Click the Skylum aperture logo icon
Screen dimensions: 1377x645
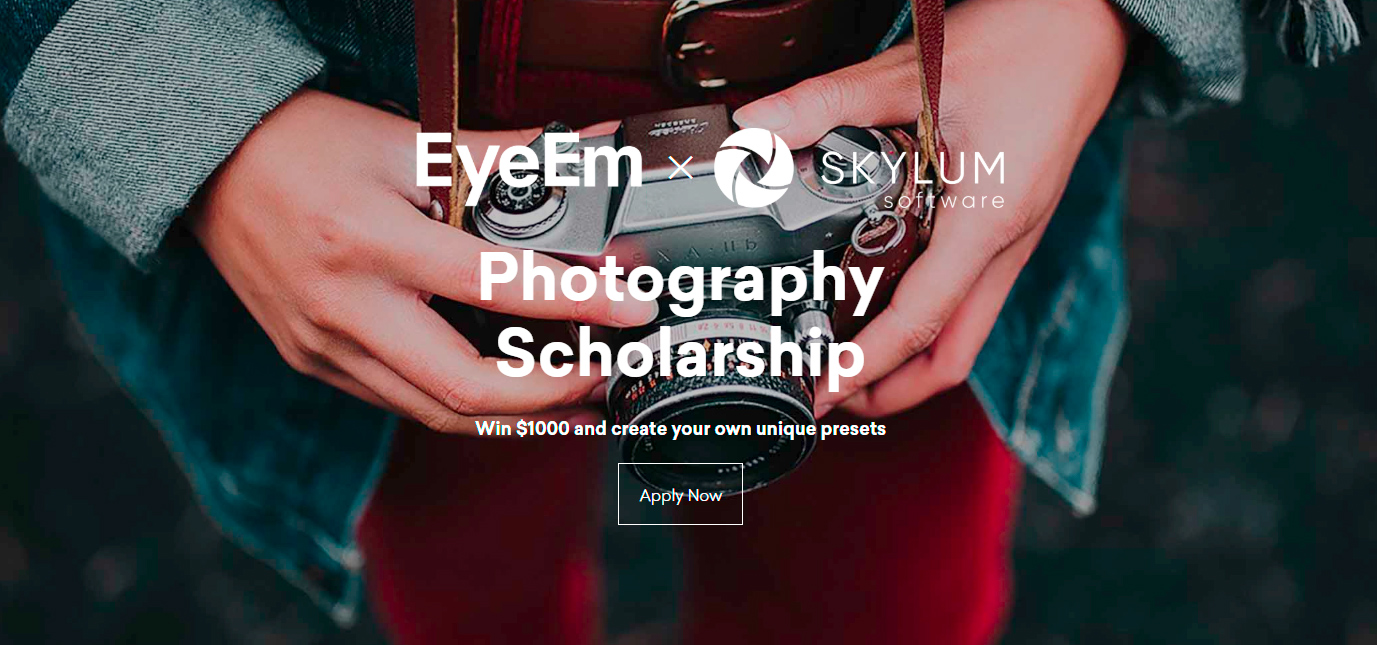click(754, 167)
